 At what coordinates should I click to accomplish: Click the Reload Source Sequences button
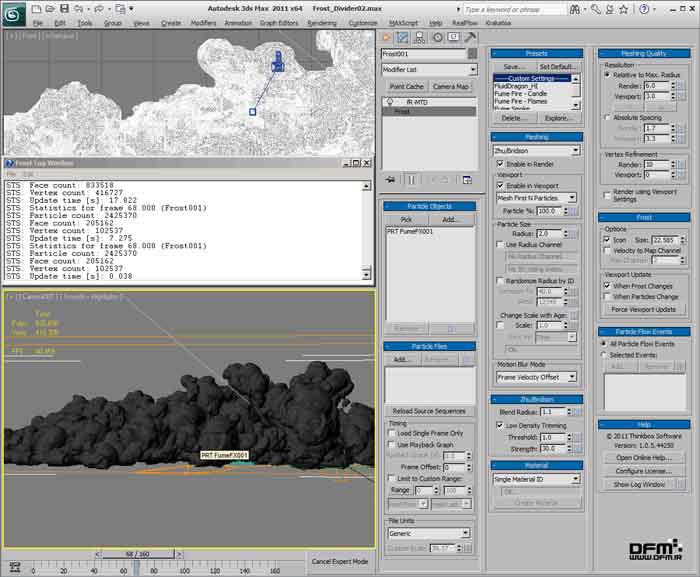pos(429,411)
